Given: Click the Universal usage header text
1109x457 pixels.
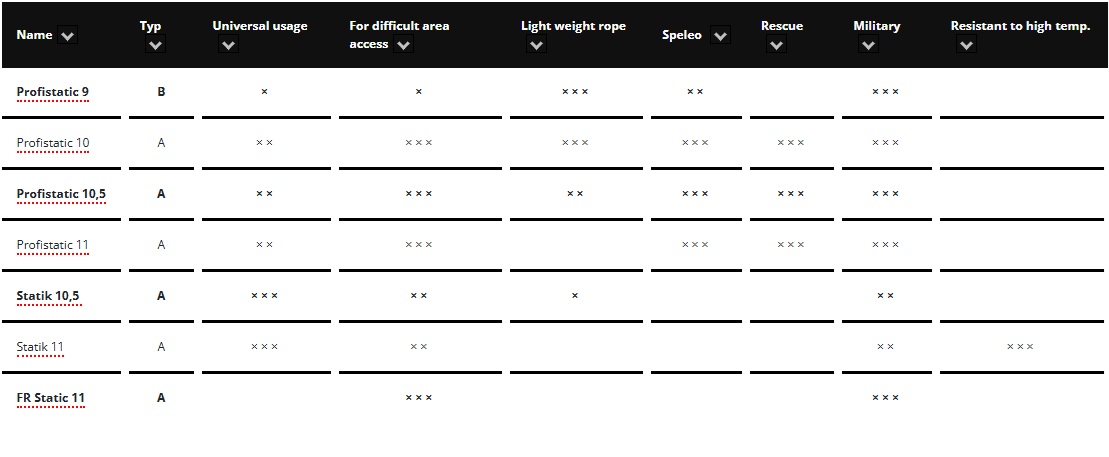Looking at the screenshot, I should pos(260,26).
